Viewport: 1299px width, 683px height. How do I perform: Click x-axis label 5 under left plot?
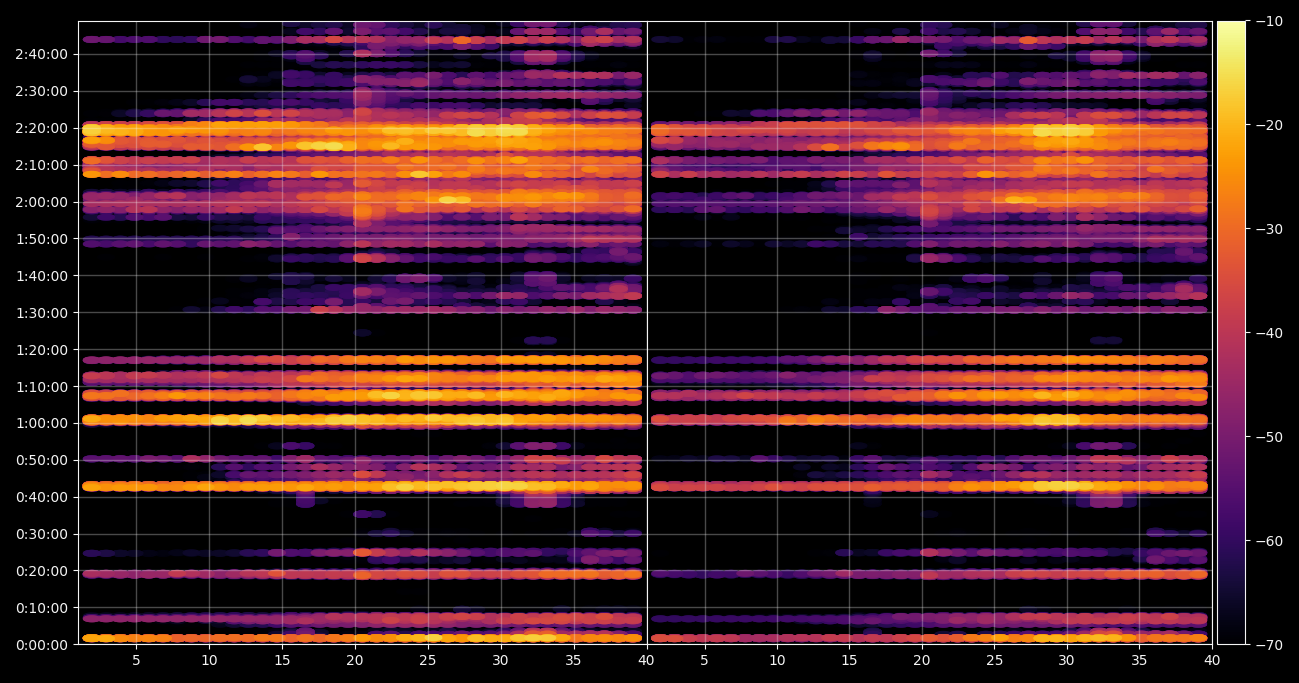pos(136,661)
